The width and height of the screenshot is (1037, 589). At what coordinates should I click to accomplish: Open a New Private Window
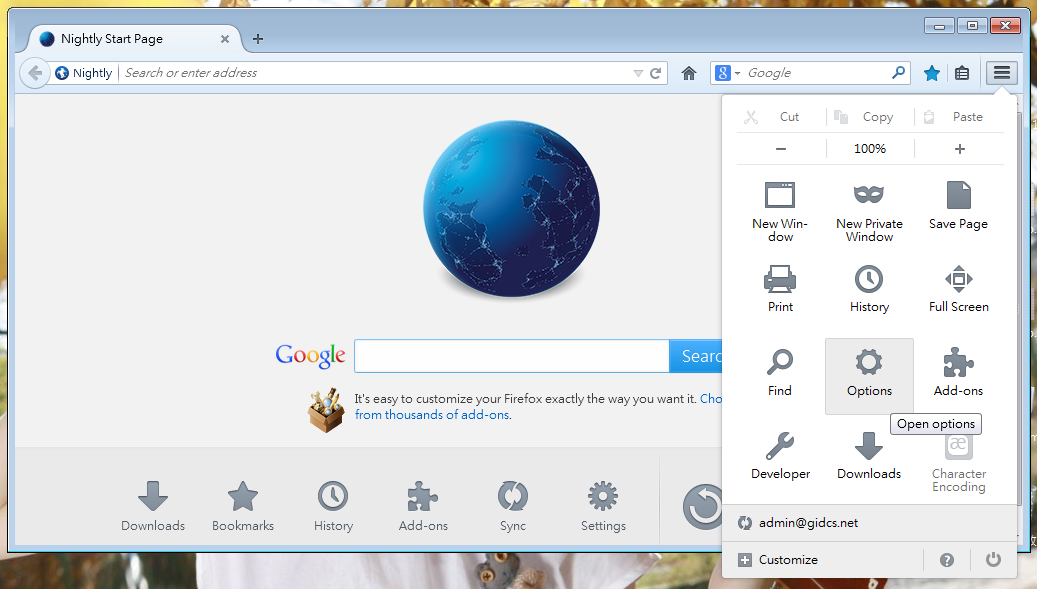click(x=869, y=211)
